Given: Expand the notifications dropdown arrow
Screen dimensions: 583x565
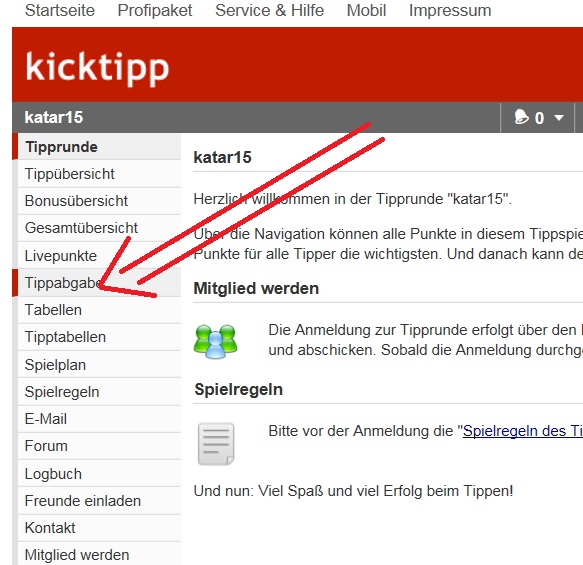Looking at the screenshot, I should point(558,118).
